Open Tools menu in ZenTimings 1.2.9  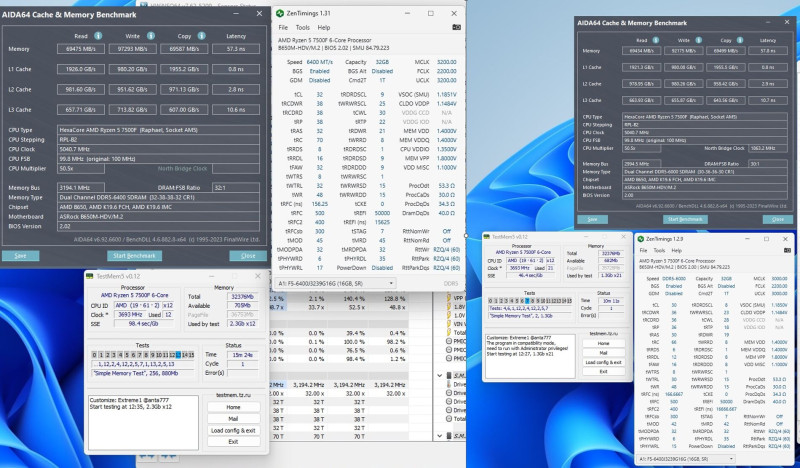659,251
